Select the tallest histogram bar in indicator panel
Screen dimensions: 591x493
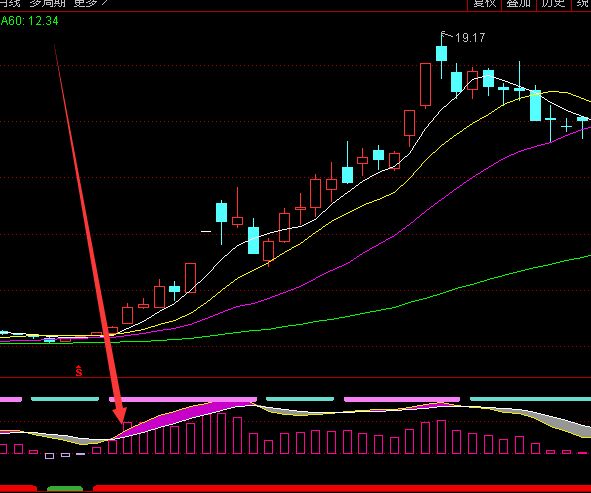(221, 433)
